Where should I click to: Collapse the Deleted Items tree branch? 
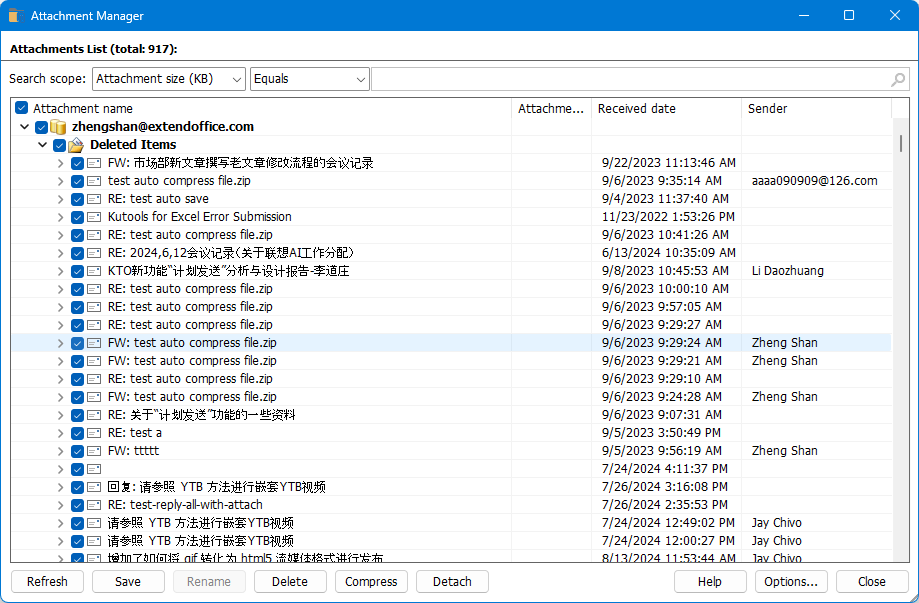click(x=42, y=144)
